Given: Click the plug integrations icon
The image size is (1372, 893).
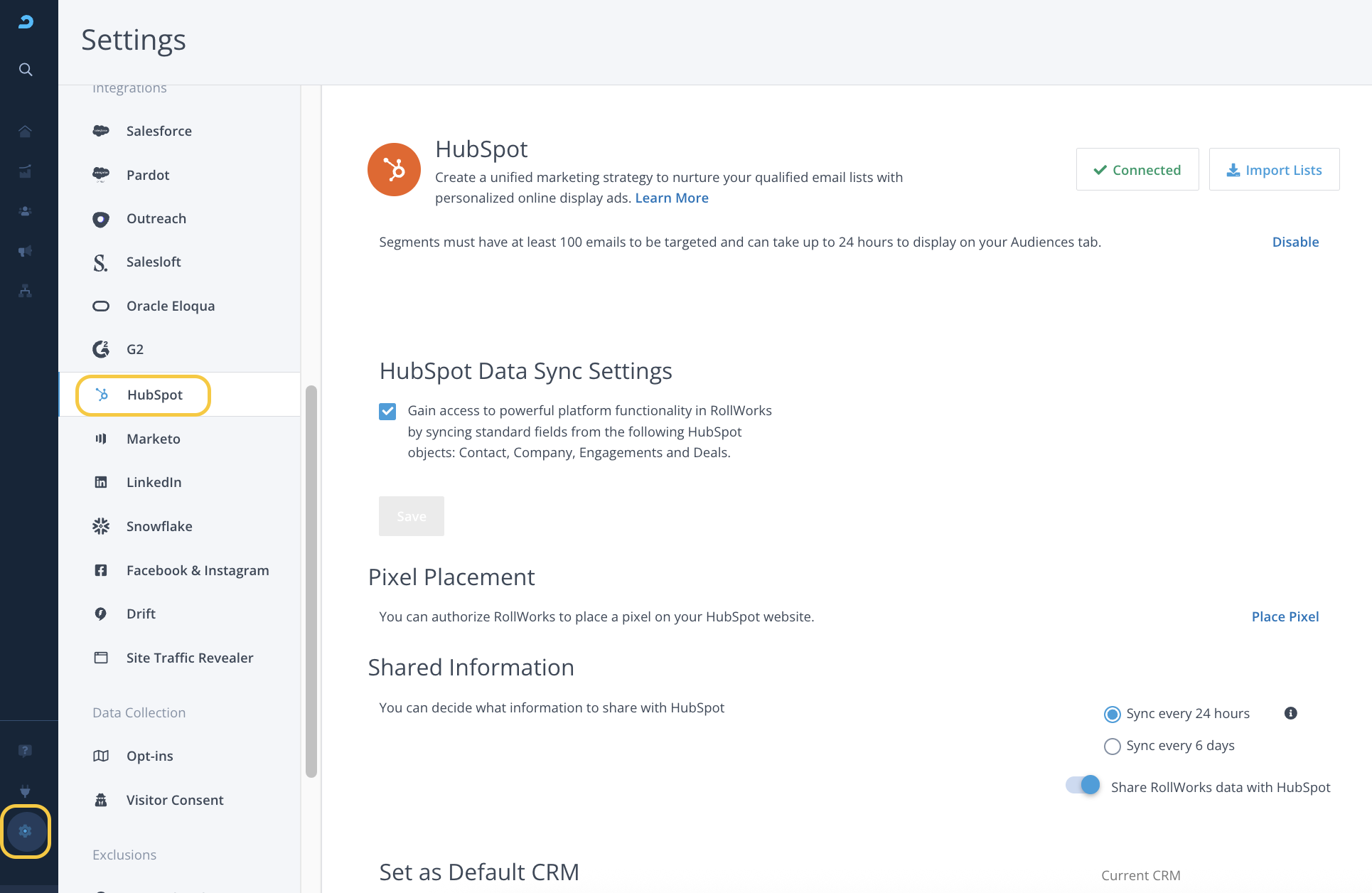Looking at the screenshot, I should pyautogui.click(x=26, y=791).
